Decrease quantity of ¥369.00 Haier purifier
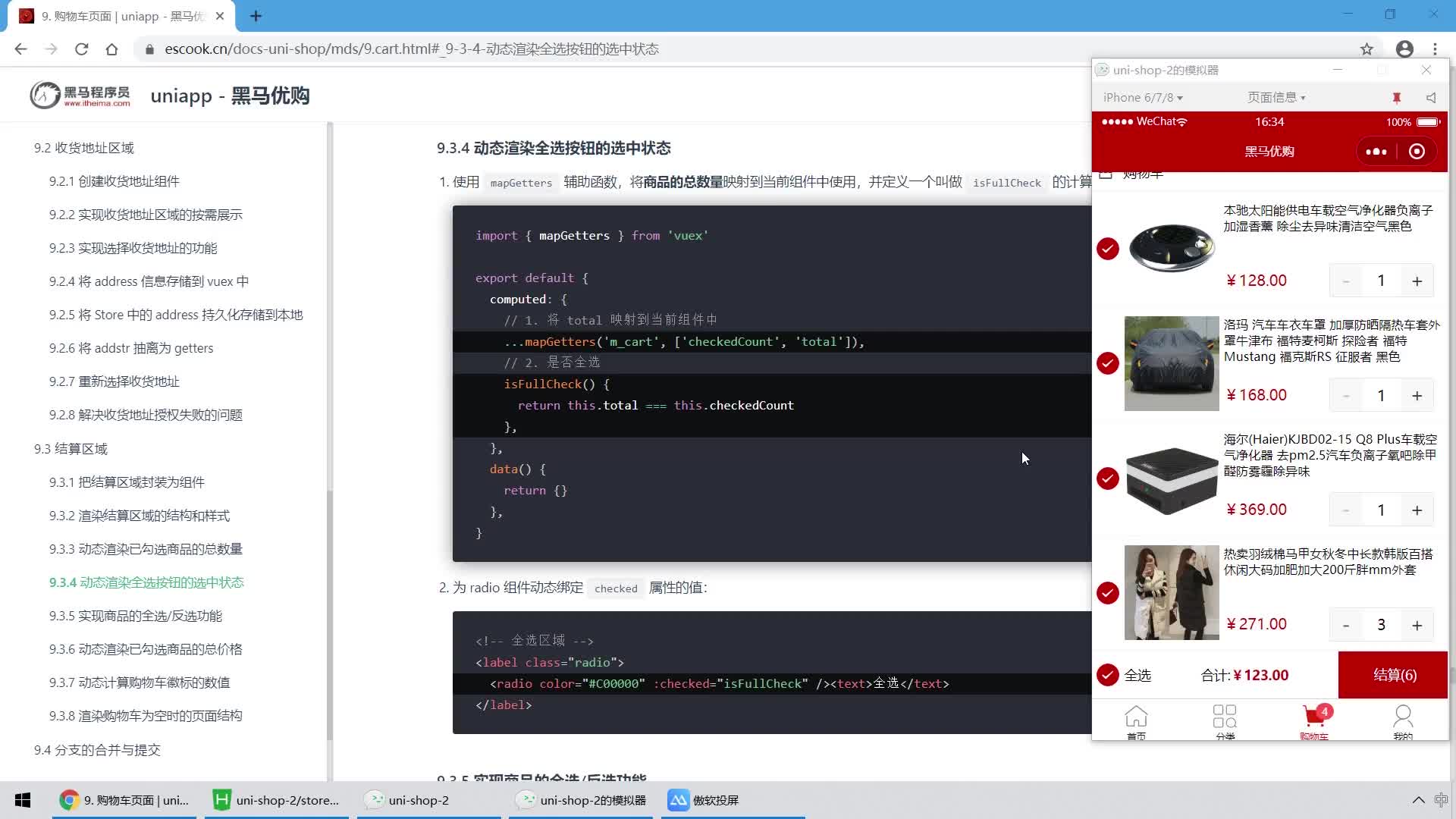Screen dimensions: 1456x819 click(x=1346, y=510)
